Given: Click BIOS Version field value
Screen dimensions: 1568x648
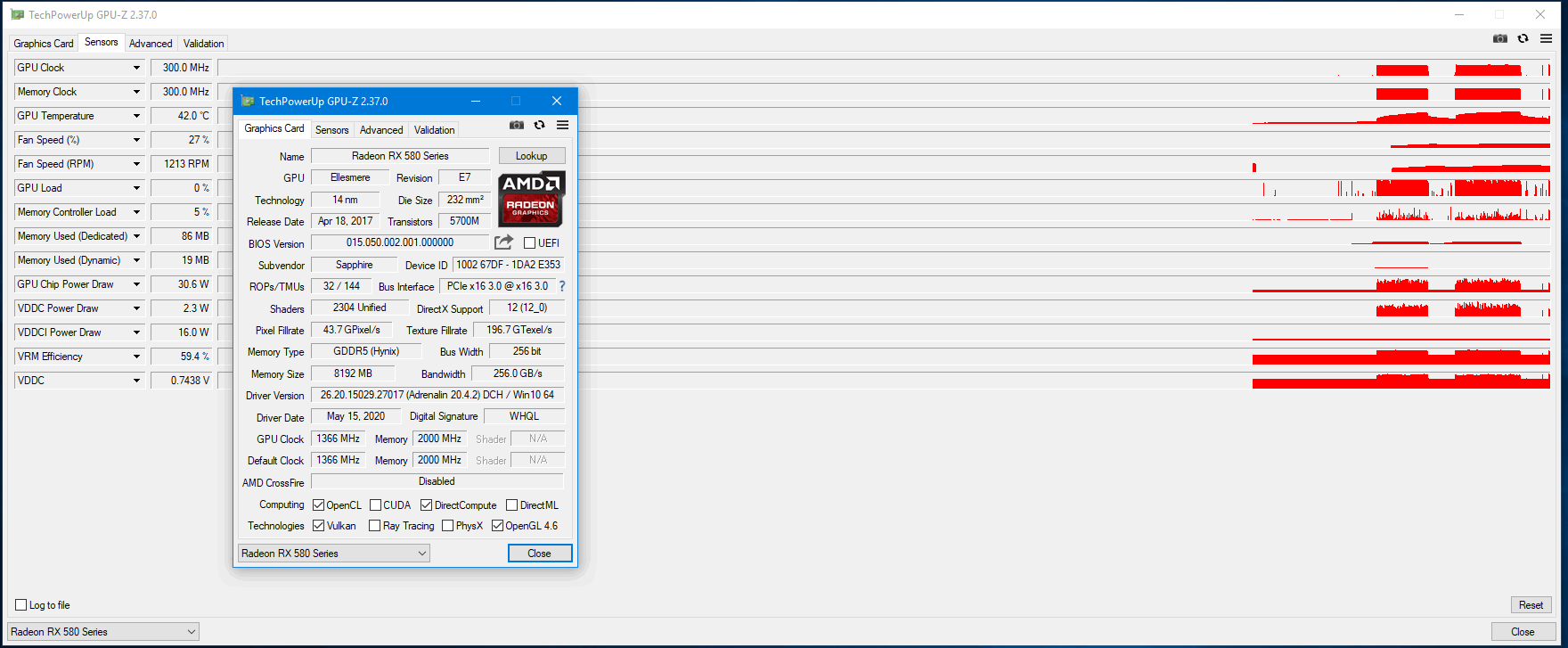Looking at the screenshot, I should 400,242.
